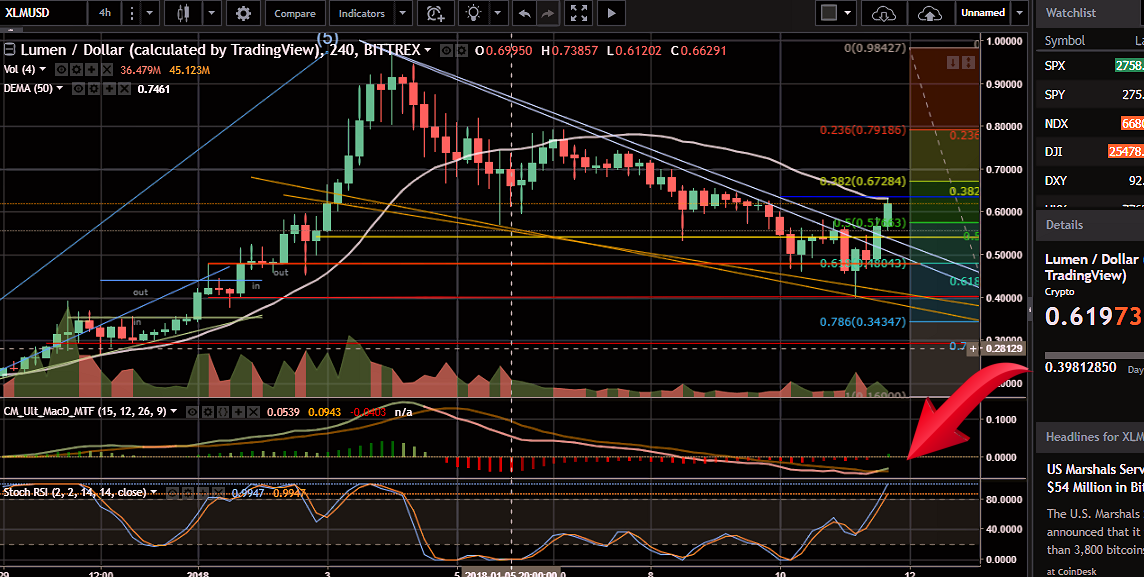Toggle visibility eye for Lumen / Dollar series
The height and width of the screenshot is (577, 1144).
pyautogui.click(x=447, y=50)
